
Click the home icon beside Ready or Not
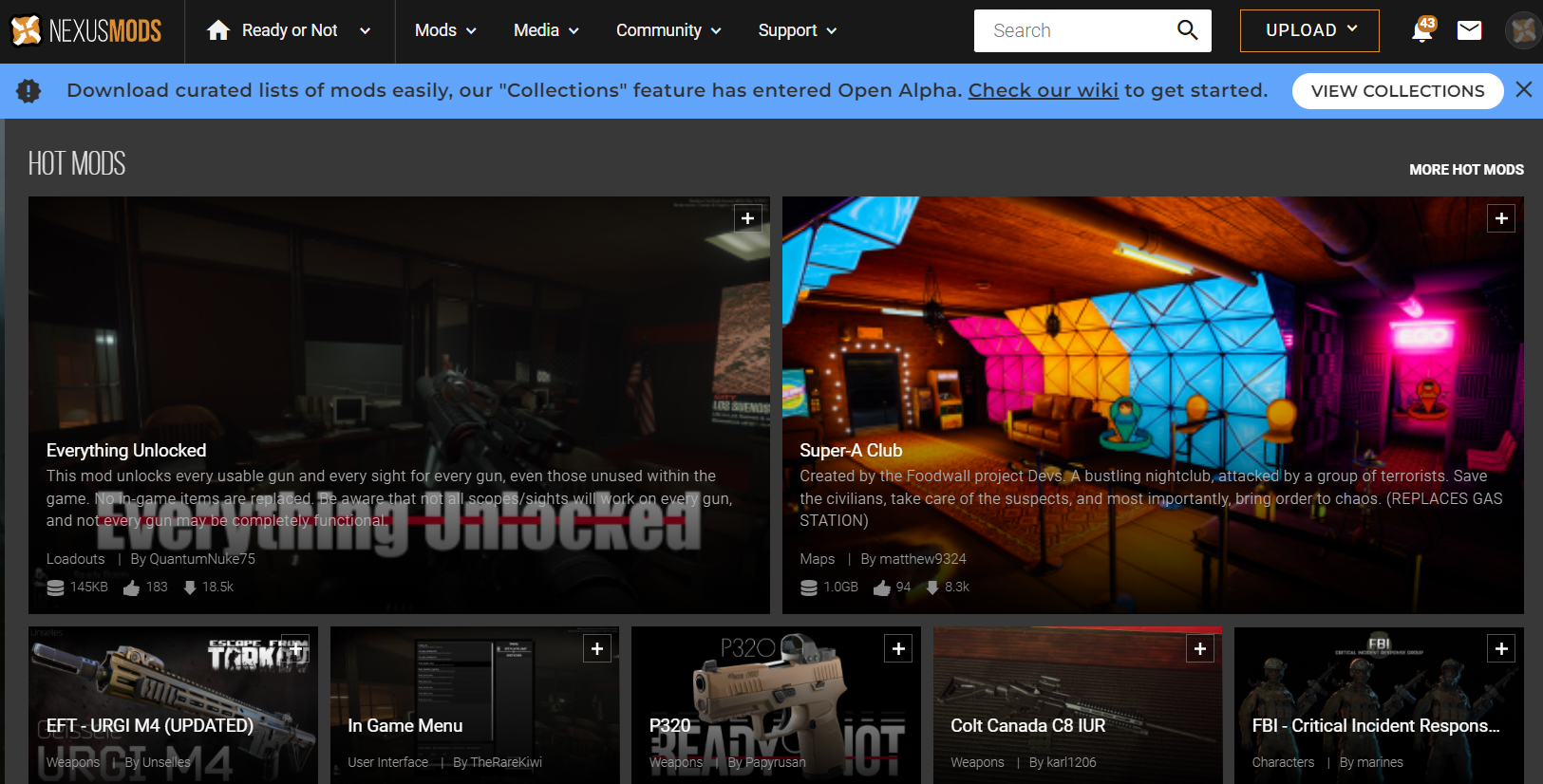click(218, 30)
